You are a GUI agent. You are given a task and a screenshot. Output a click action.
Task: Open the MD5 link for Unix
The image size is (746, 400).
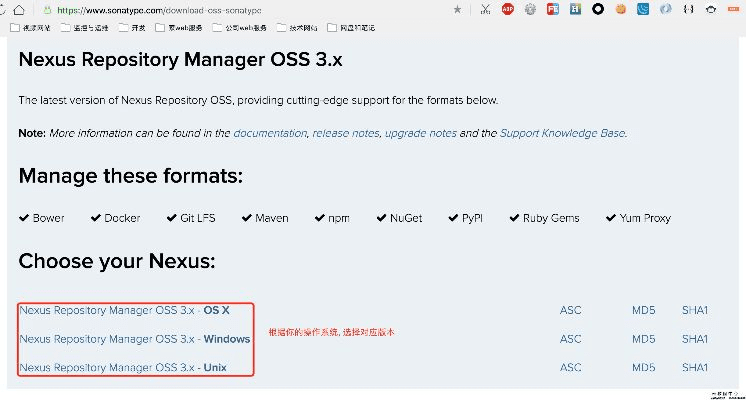(x=644, y=367)
